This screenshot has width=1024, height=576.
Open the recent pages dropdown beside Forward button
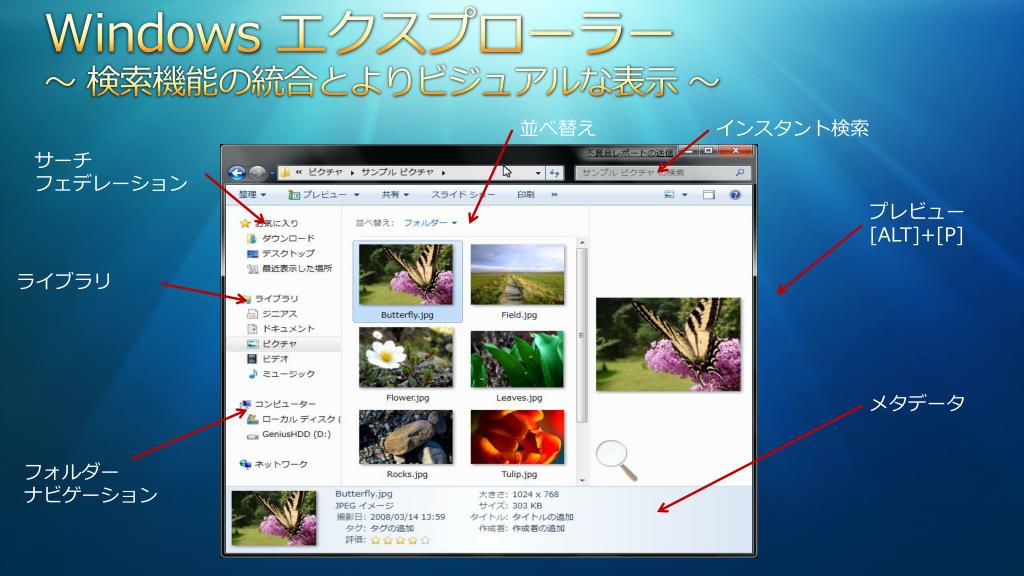point(272,174)
